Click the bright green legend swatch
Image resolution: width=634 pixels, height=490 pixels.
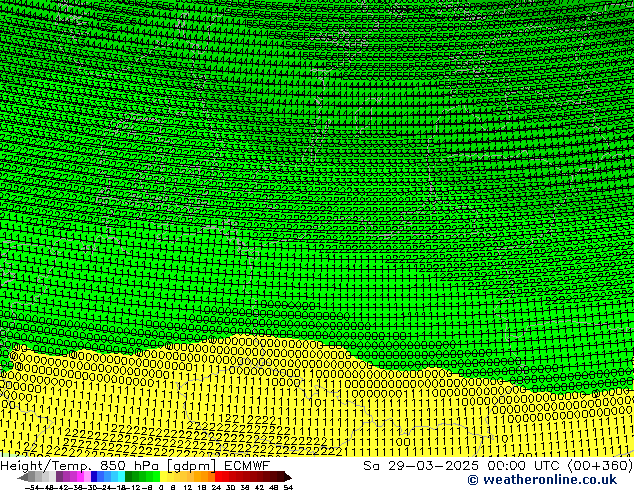[156, 477]
